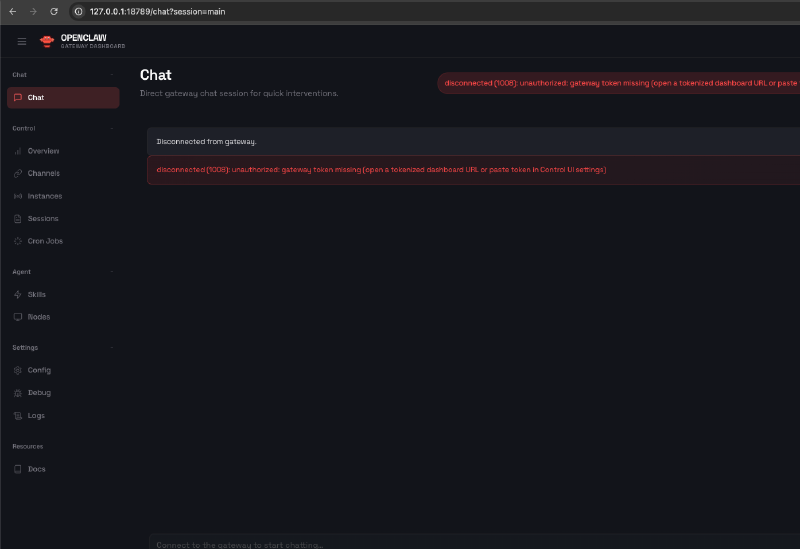Screen dimensions: 800x549
Task: Open the Logs page
Action: pyautogui.click(x=36, y=415)
